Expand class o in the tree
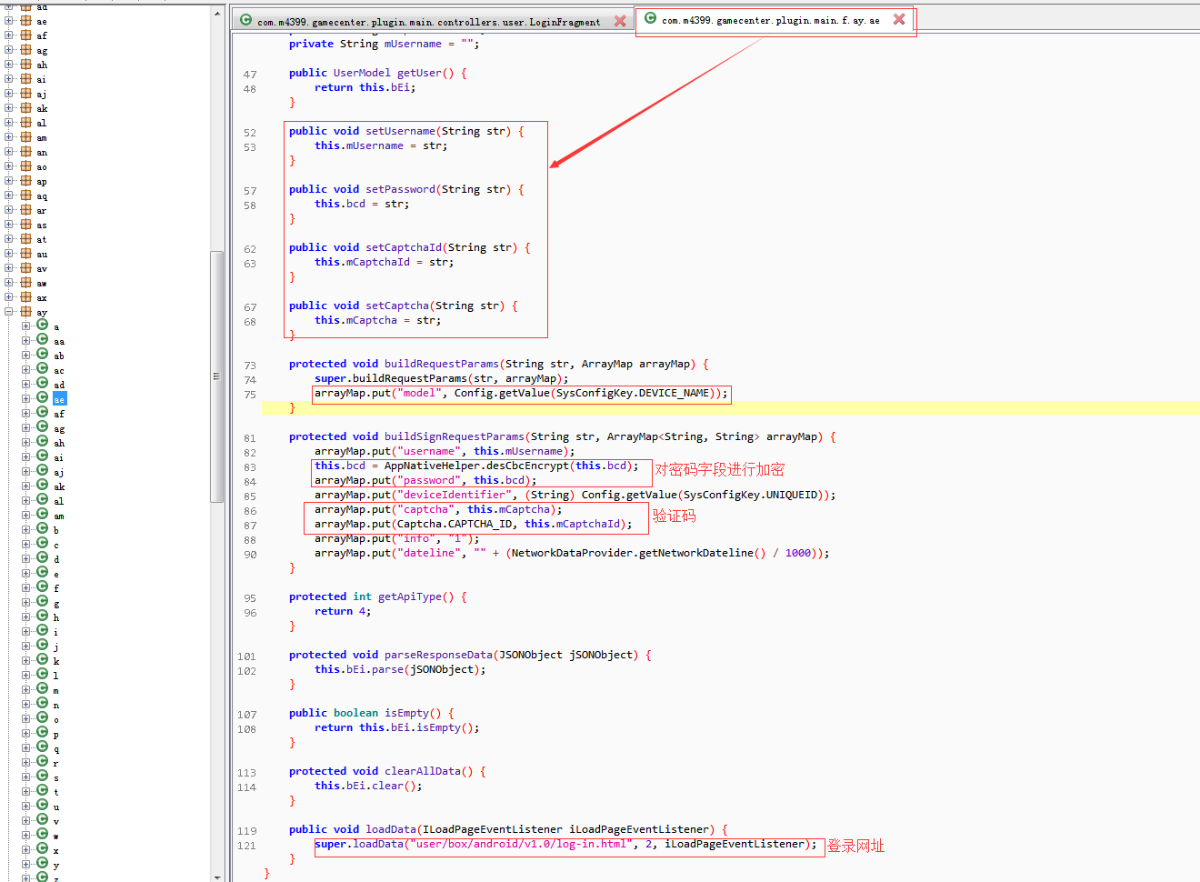The width and height of the screenshot is (1200, 882). pyautogui.click(x=26, y=719)
